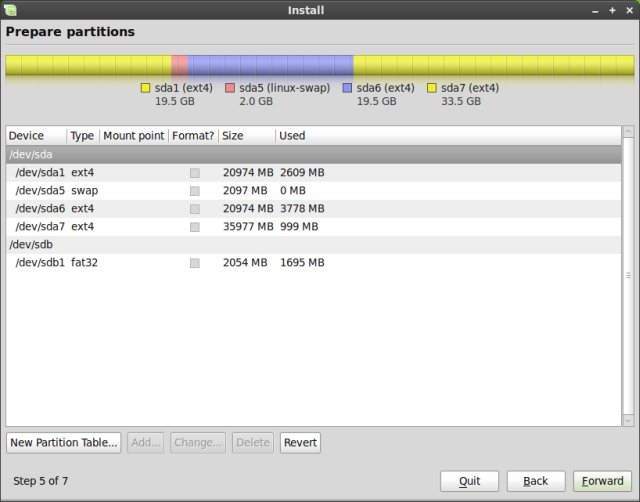Select the red swap segment in partition bar
Viewport: 640px width, 502px height.
coord(180,65)
